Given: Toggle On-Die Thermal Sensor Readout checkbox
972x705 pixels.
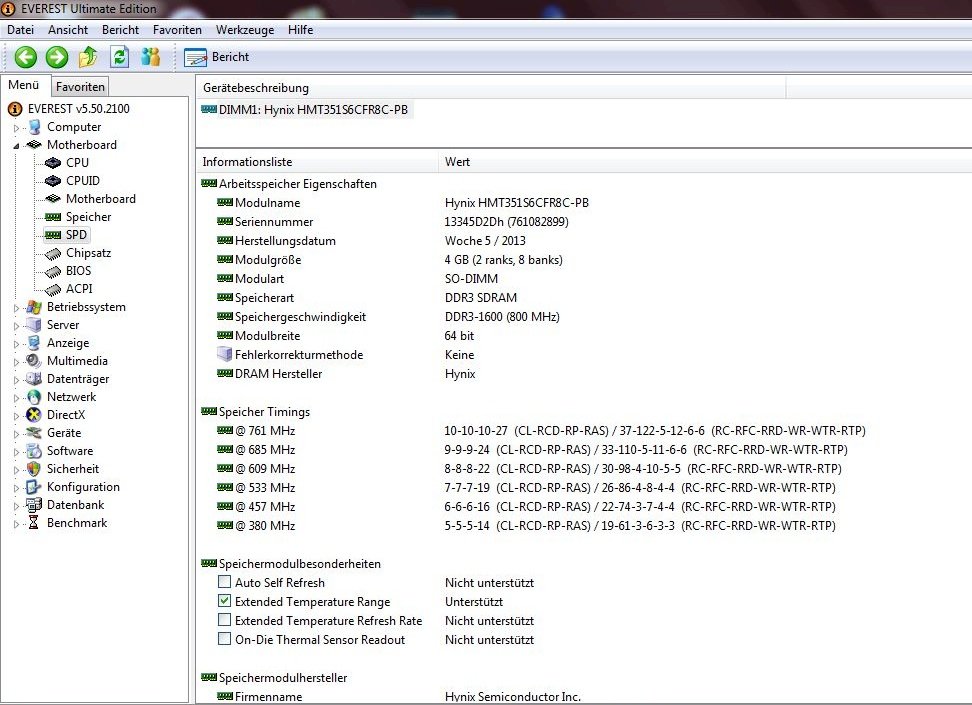Looking at the screenshot, I should click(224, 640).
